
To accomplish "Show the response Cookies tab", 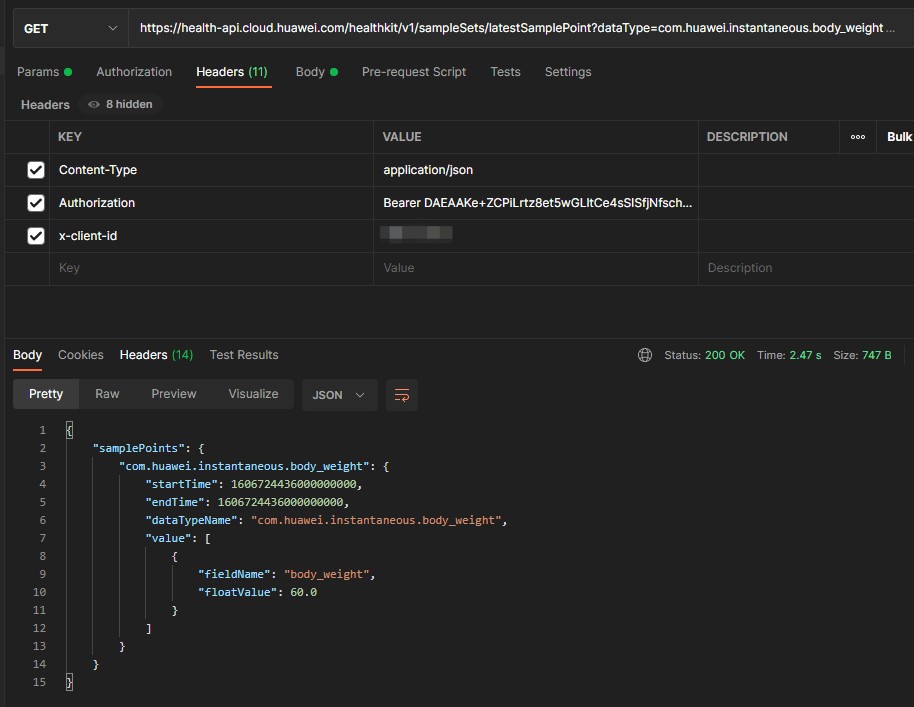I will pos(81,355).
